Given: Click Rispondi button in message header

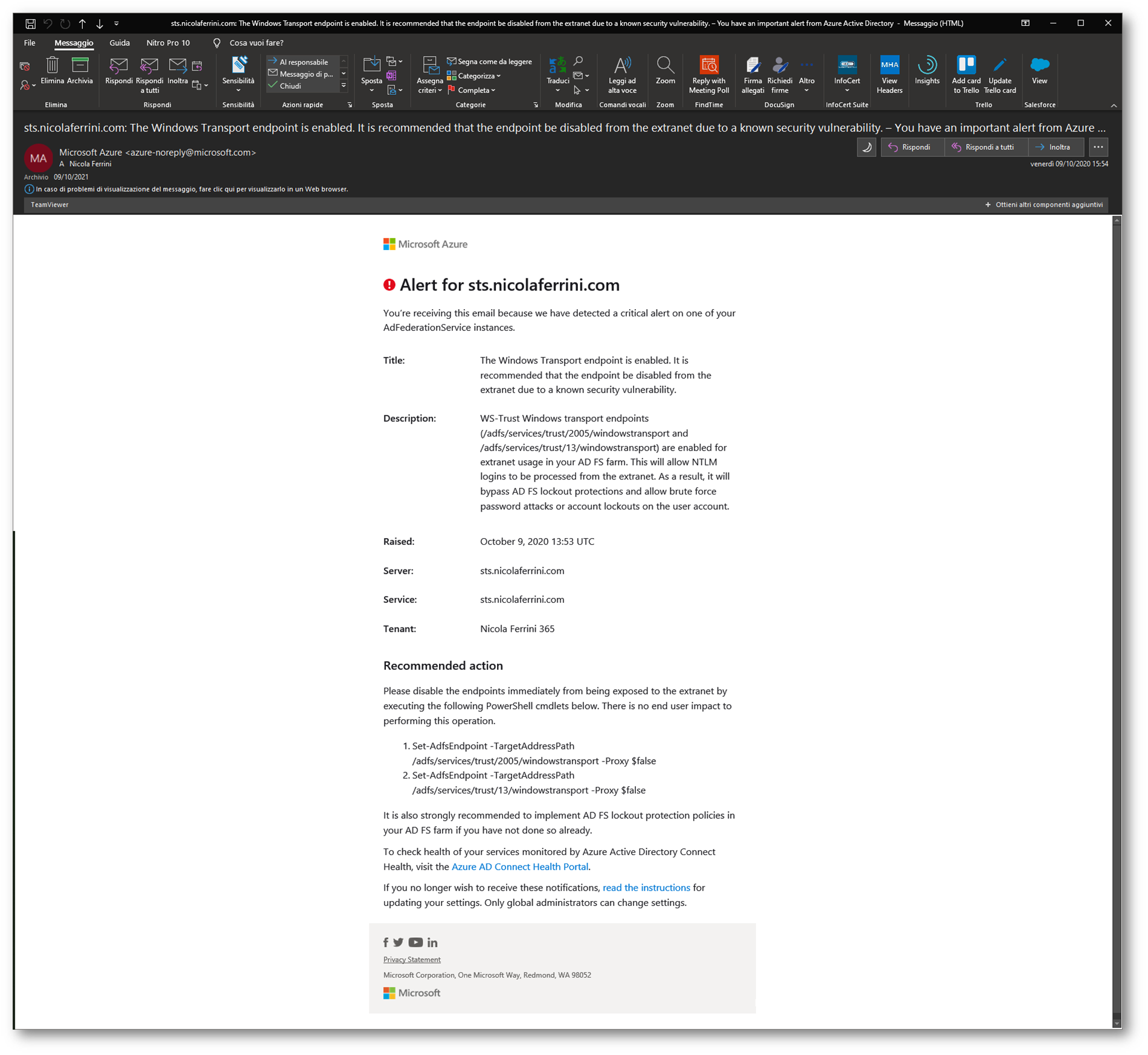Looking at the screenshot, I should (912, 147).
